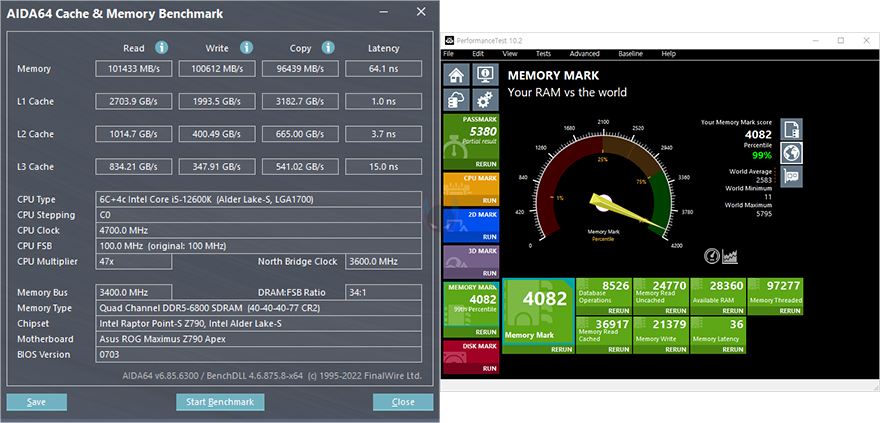Click the info icon beside Copy
The width and height of the screenshot is (880, 423).
click(328, 48)
